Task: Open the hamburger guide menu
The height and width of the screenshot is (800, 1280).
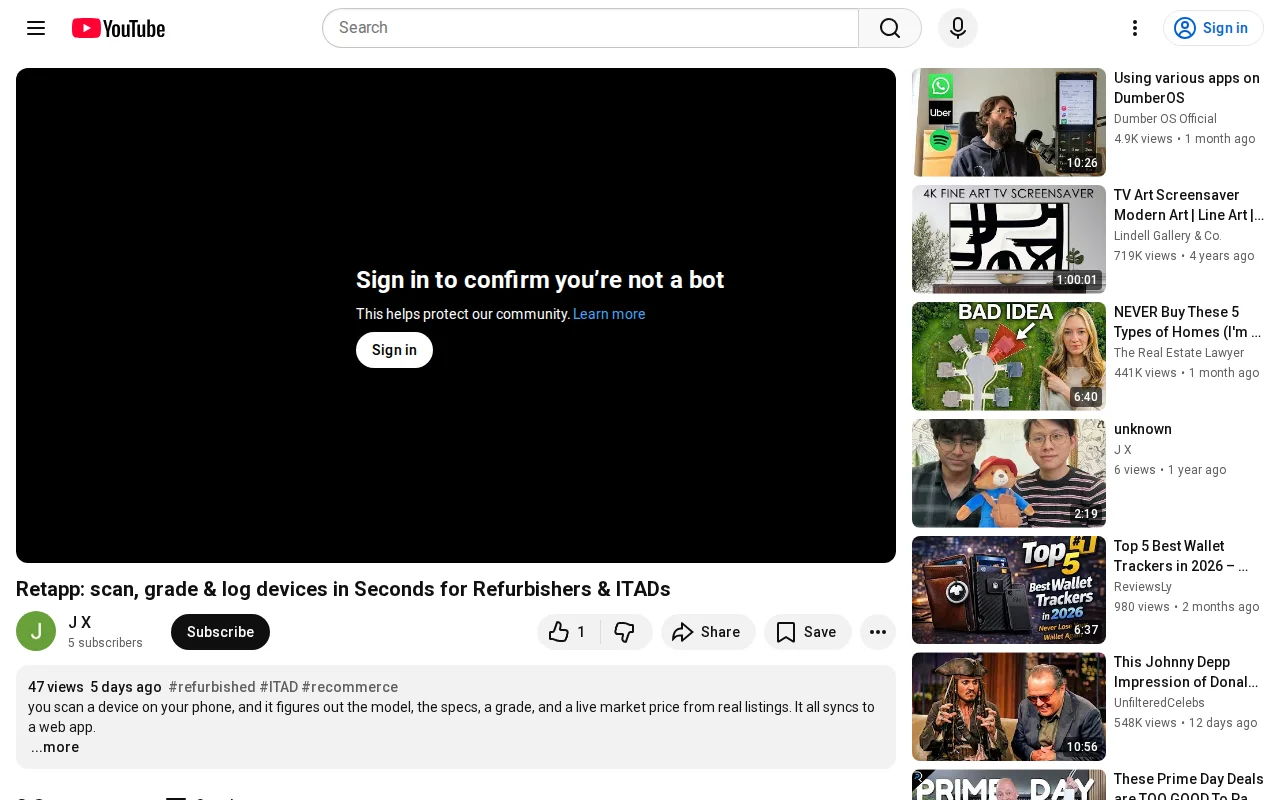Action: pyautogui.click(x=36, y=28)
